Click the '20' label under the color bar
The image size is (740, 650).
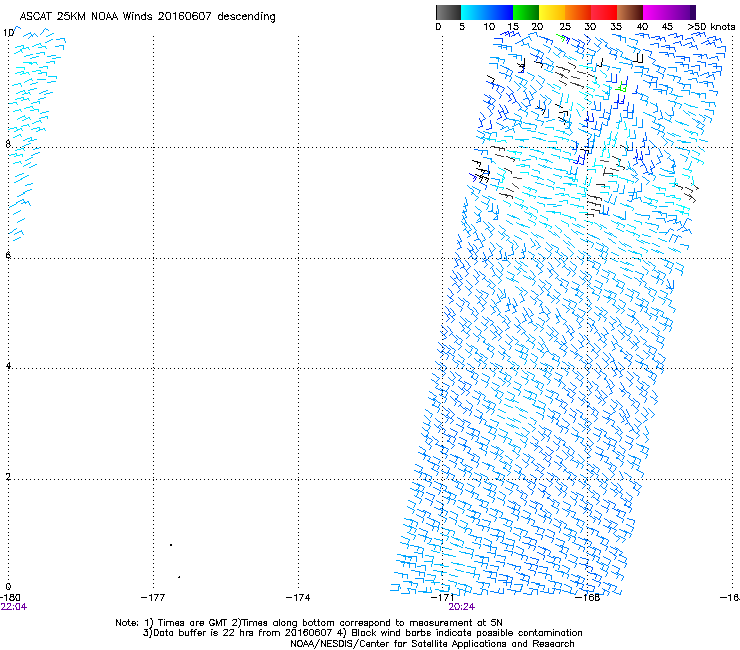(537, 27)
